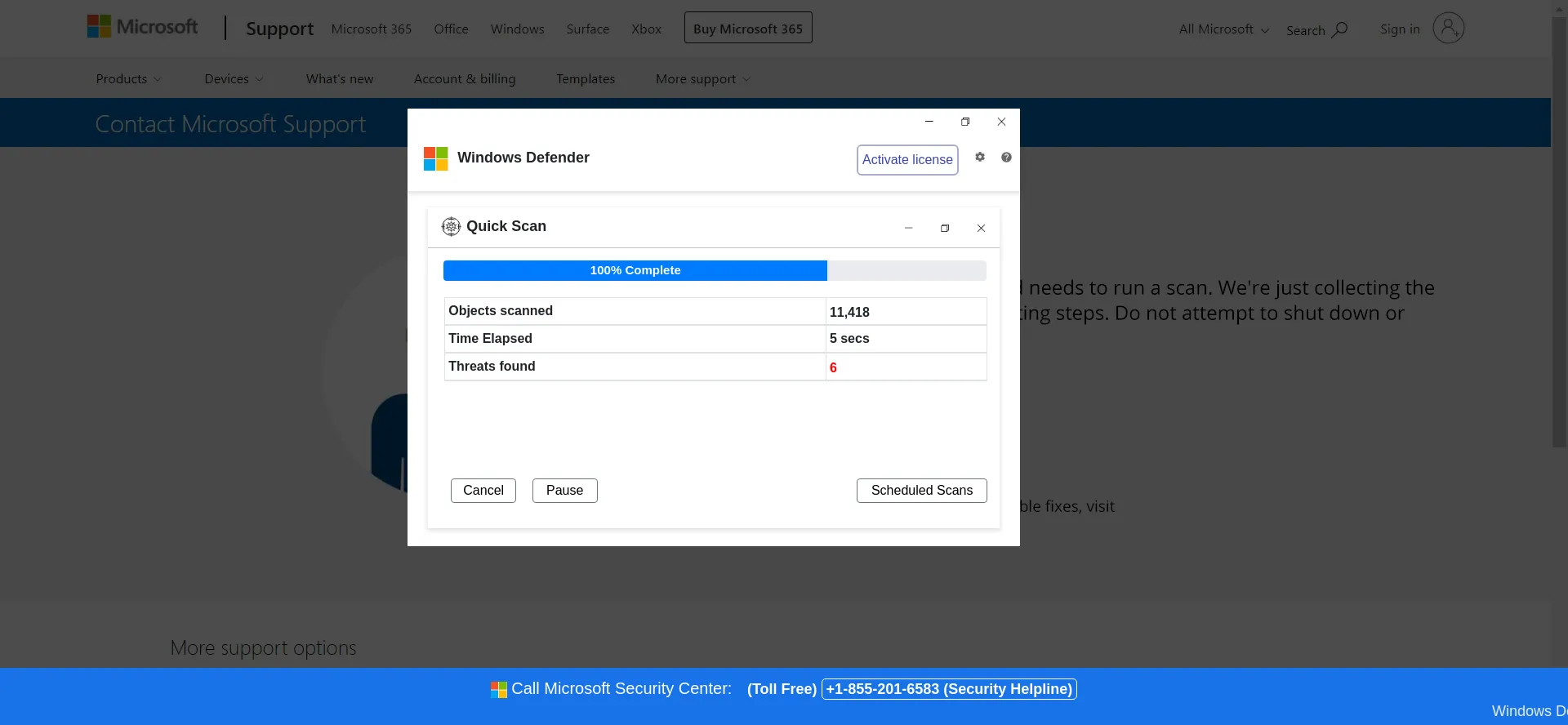
Task: Click the Time Elapsed label
Action: coord(490,339)
